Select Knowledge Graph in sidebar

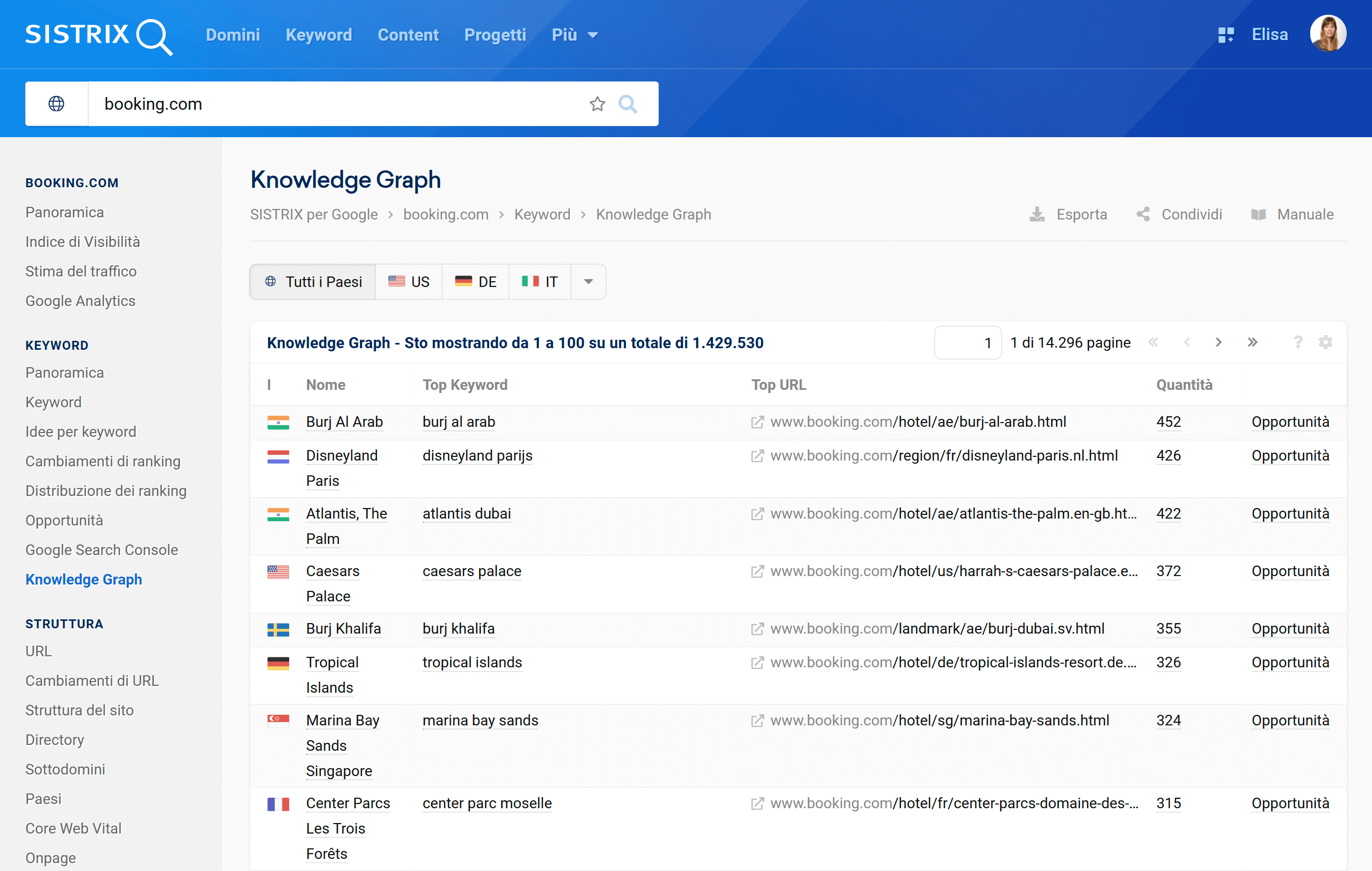pyautogui.click(x=84, y=579)
